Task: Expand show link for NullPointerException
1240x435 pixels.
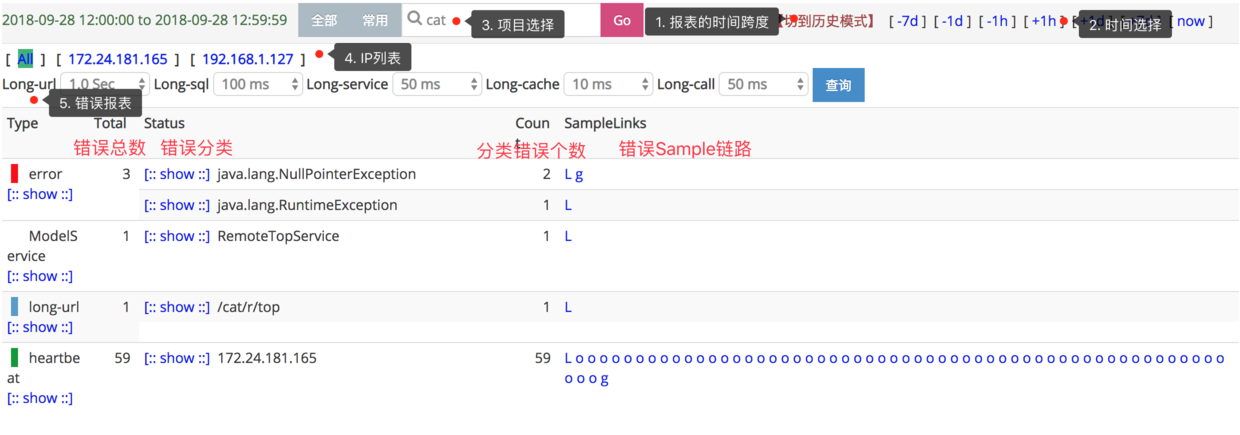Action: point(177,174)
